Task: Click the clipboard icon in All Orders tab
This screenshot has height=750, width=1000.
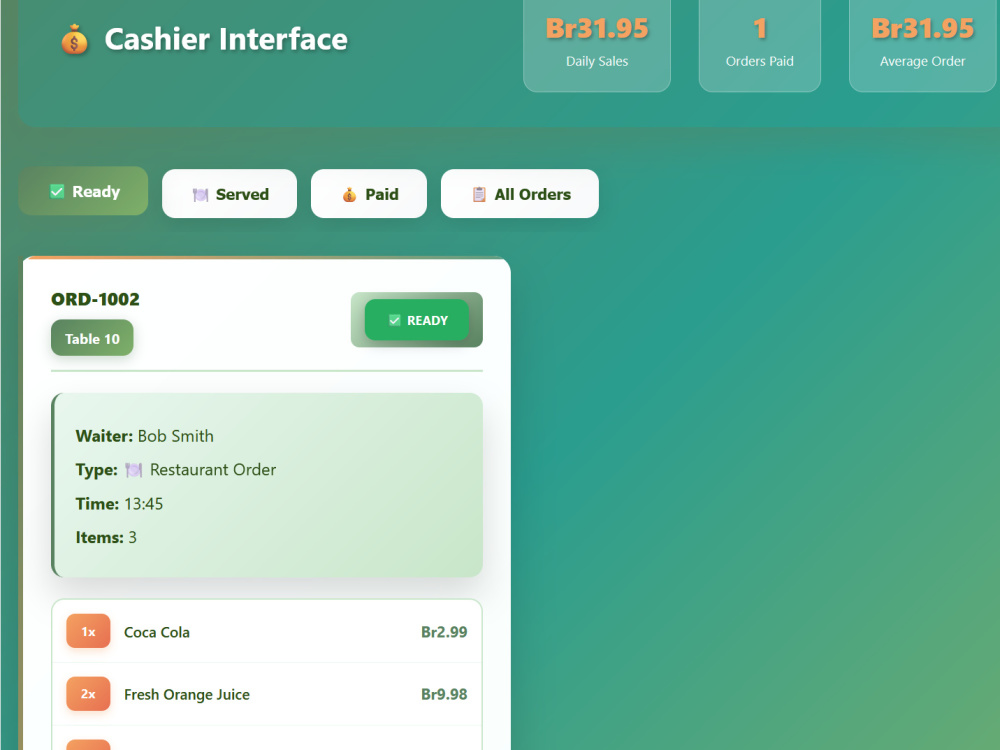Action: 479,195
